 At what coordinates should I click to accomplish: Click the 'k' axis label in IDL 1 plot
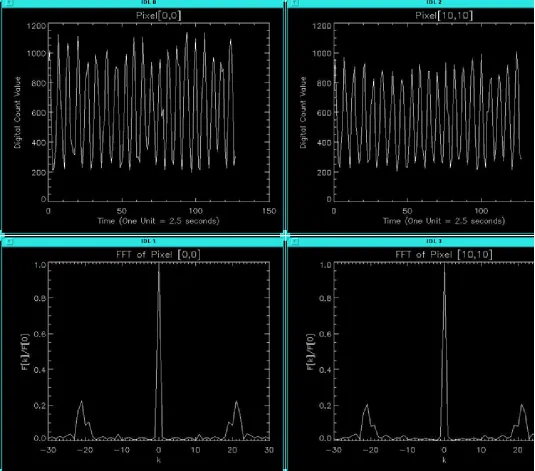coord(159,460)
